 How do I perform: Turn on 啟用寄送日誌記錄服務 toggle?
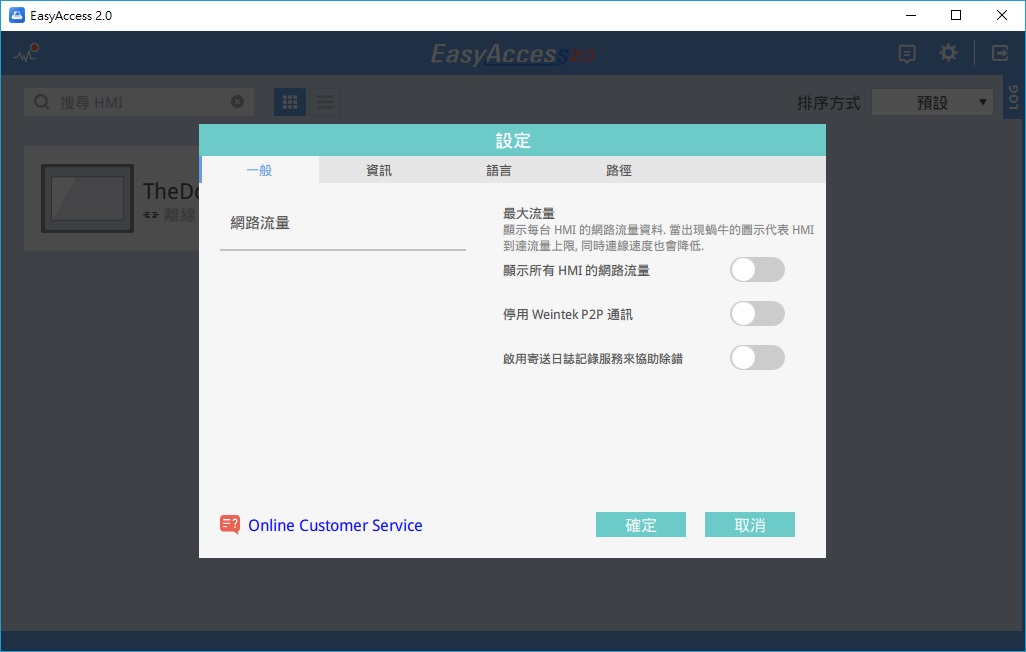[757, 358]
